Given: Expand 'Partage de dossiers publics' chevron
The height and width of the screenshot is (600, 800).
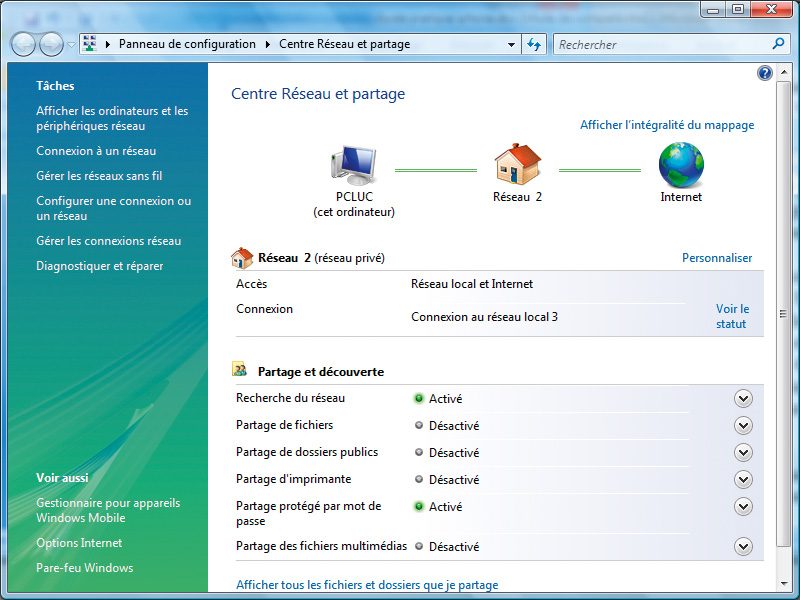Looking at the screenshot, I should pyautogui.click(x=743, y=453).
